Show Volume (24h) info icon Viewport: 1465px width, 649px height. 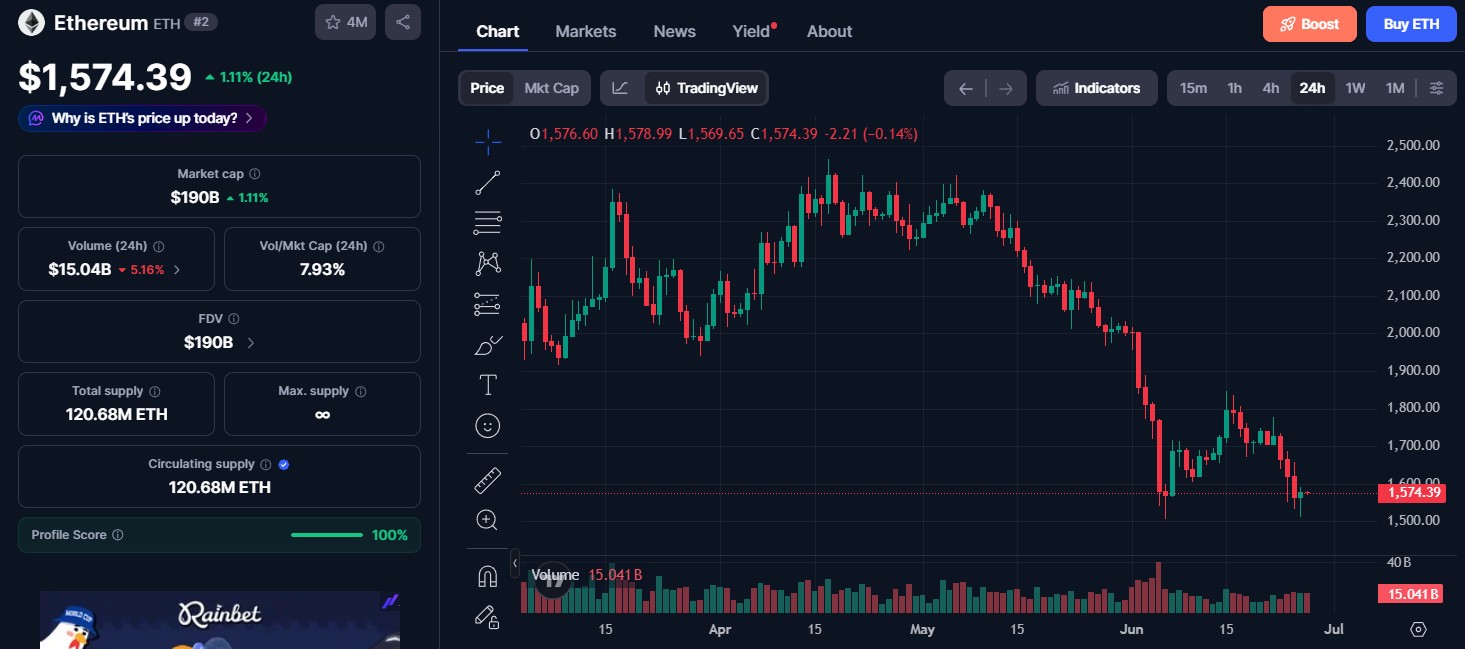pos(159,246)
